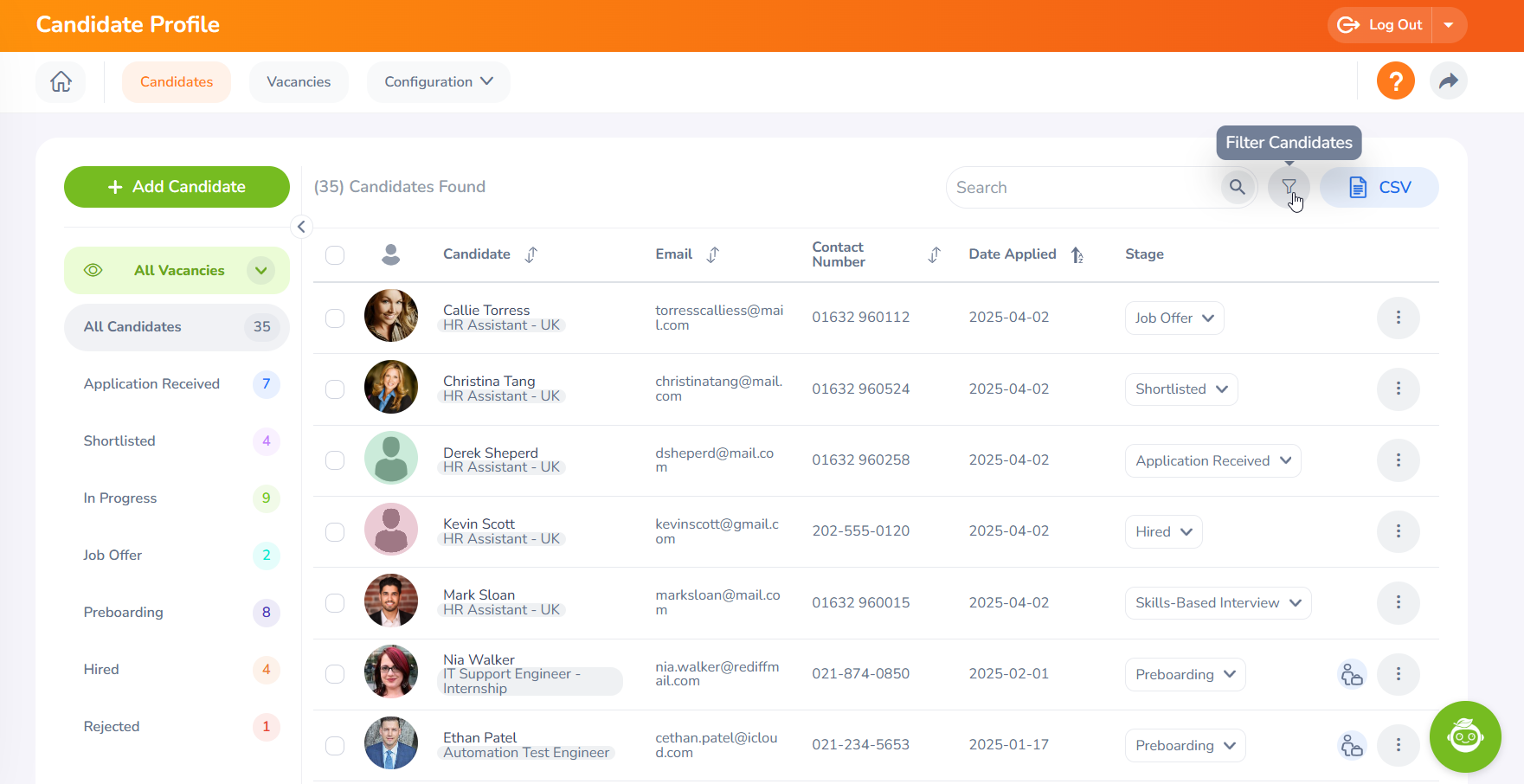Open the chatbot assistant icon
1524x784 pixels.
pyautogui.click(x=1464, y=736)
